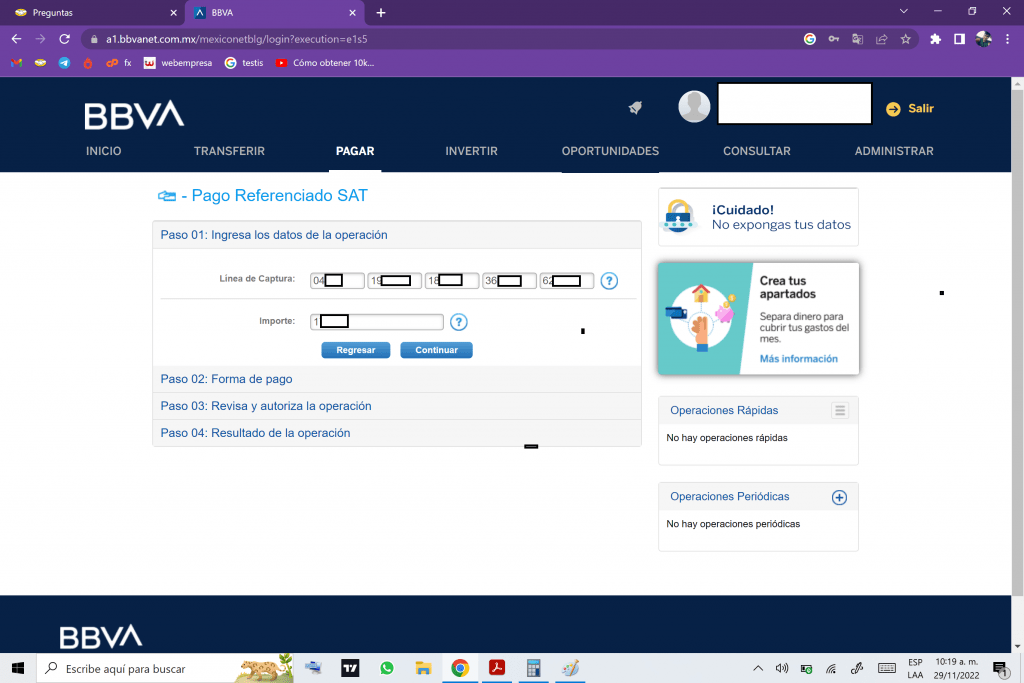Expand Paso 02: Forma de pago

click(397, 379)
